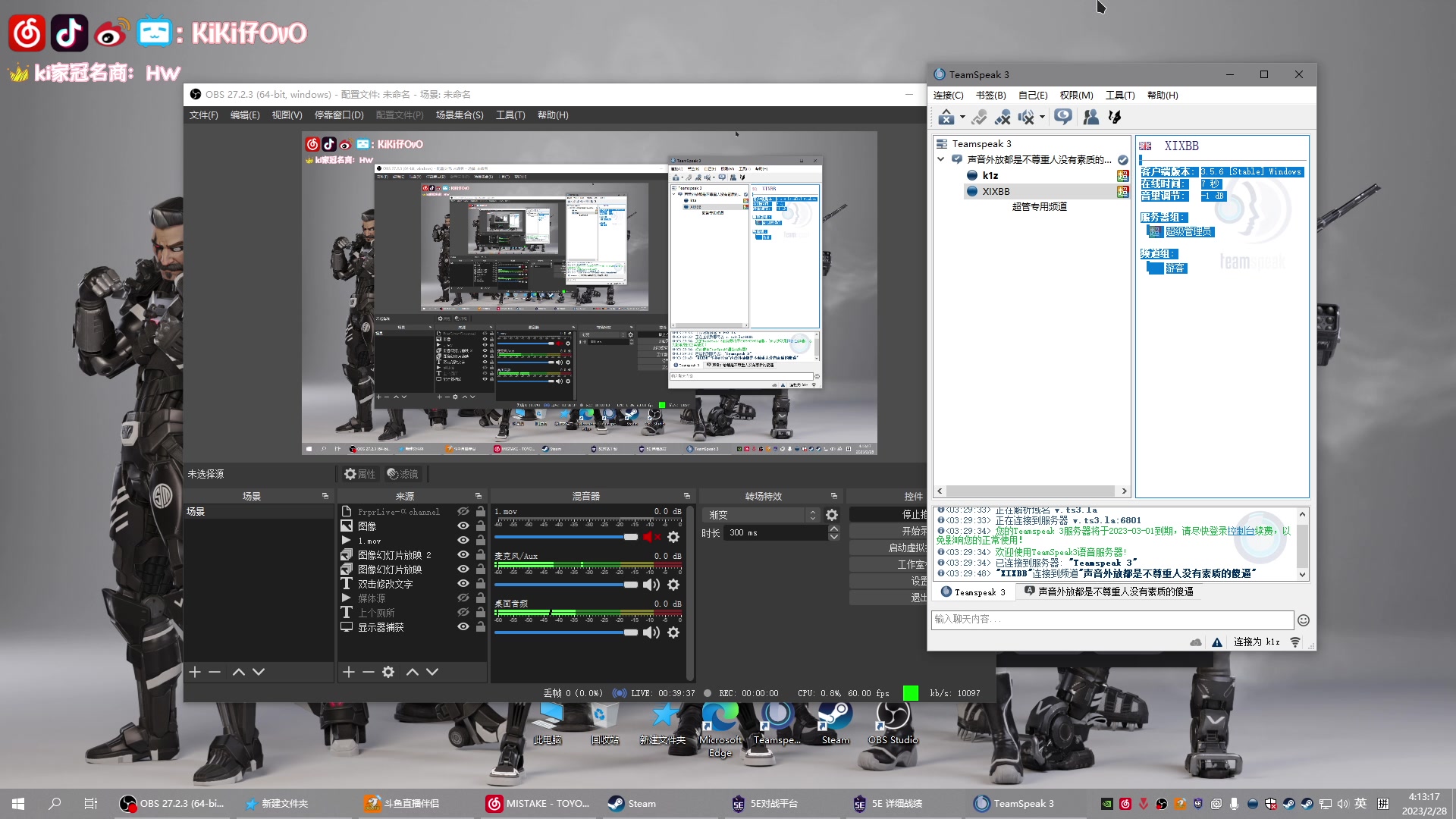This screenshot has width=1456, height=819.
Task: Click TeamSpeak mute speakers toolbar icon
Action: click(1026, 117)
